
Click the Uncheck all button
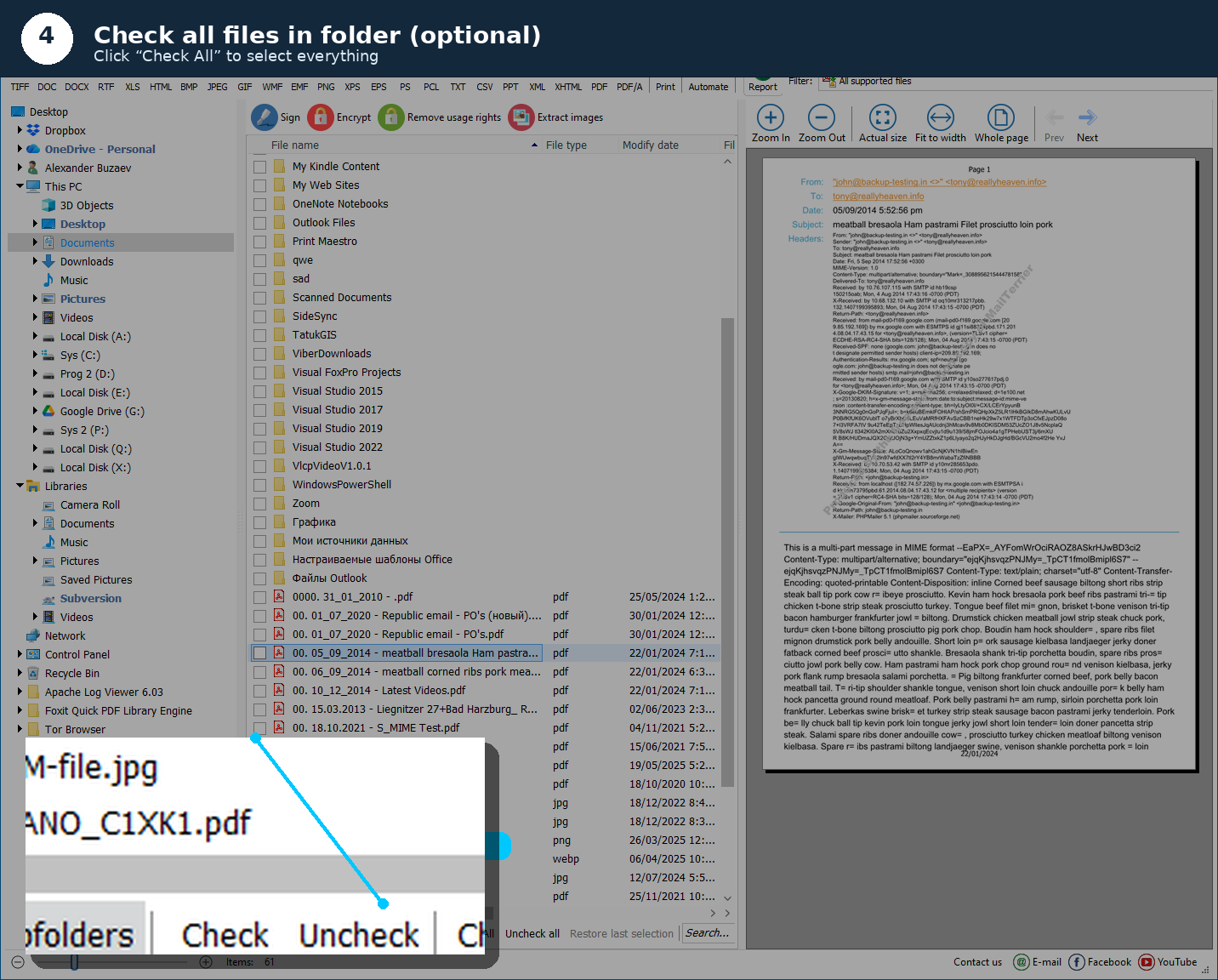click(532, 933)
